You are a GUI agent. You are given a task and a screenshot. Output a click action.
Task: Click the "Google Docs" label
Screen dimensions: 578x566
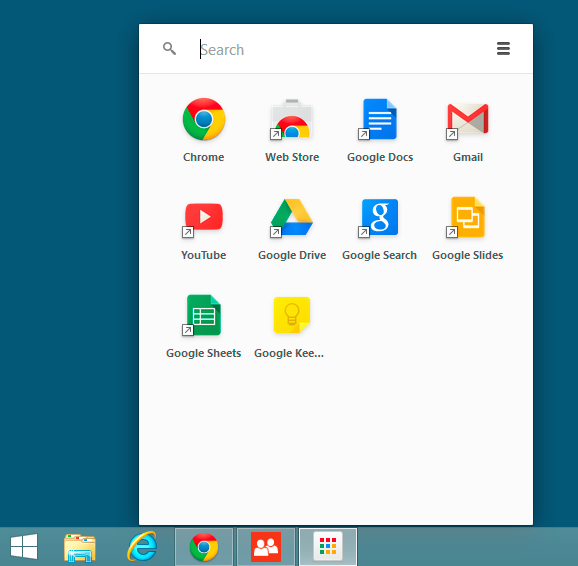pyautogui.click(x=380, y=157)
